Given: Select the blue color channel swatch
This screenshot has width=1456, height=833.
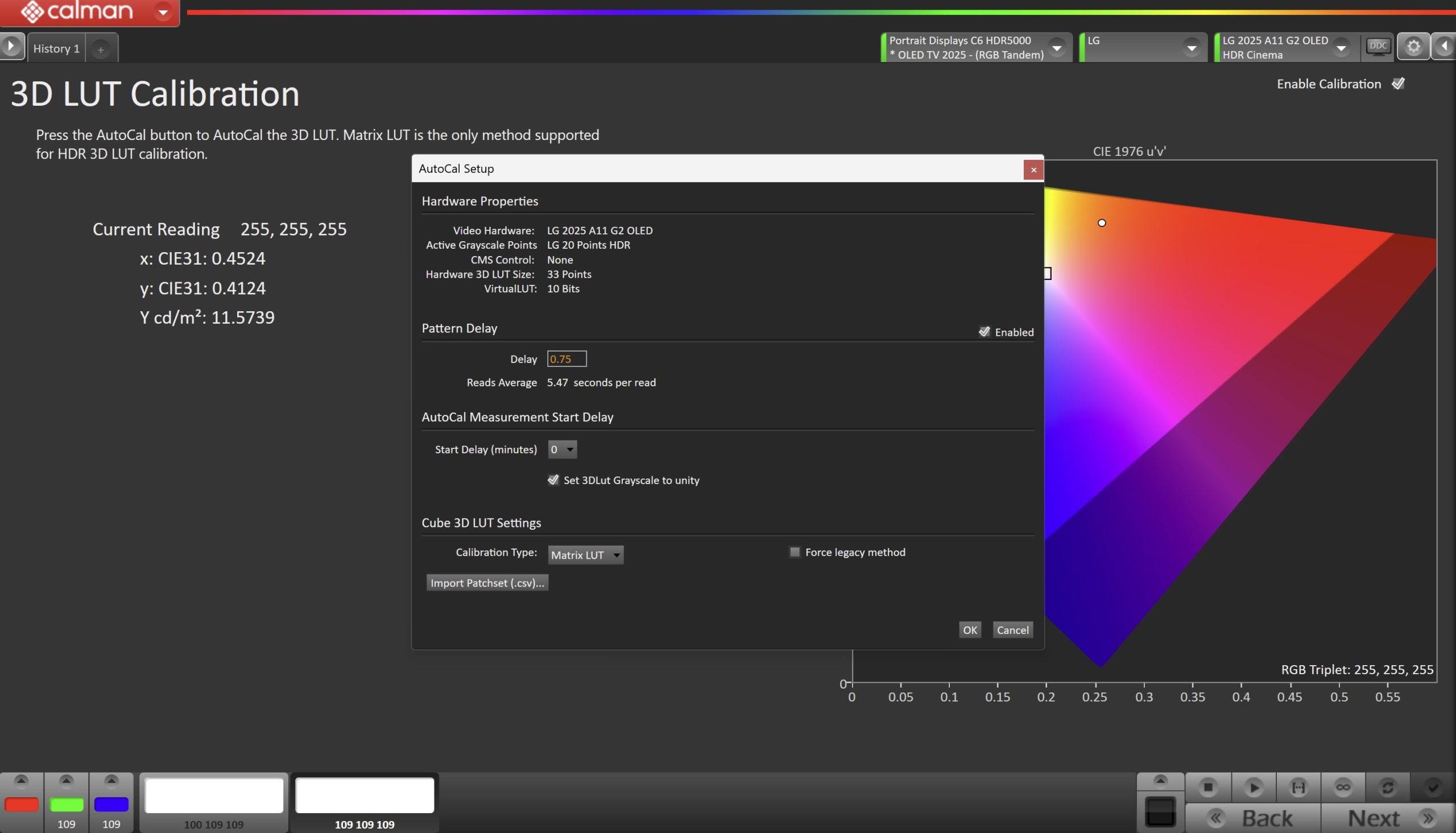Looking at the screenshot, I should pos(111,805).
